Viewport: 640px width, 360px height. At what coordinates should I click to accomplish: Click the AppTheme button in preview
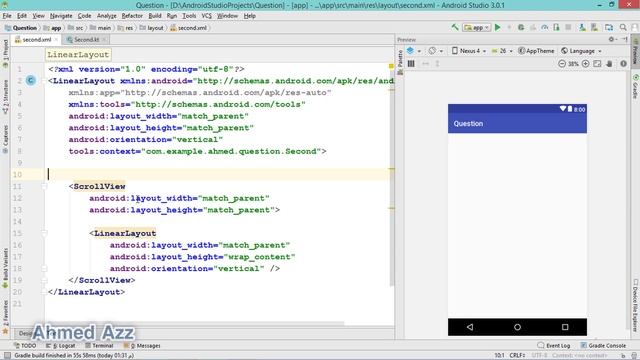pyautogui.click(x=536, y=51)
